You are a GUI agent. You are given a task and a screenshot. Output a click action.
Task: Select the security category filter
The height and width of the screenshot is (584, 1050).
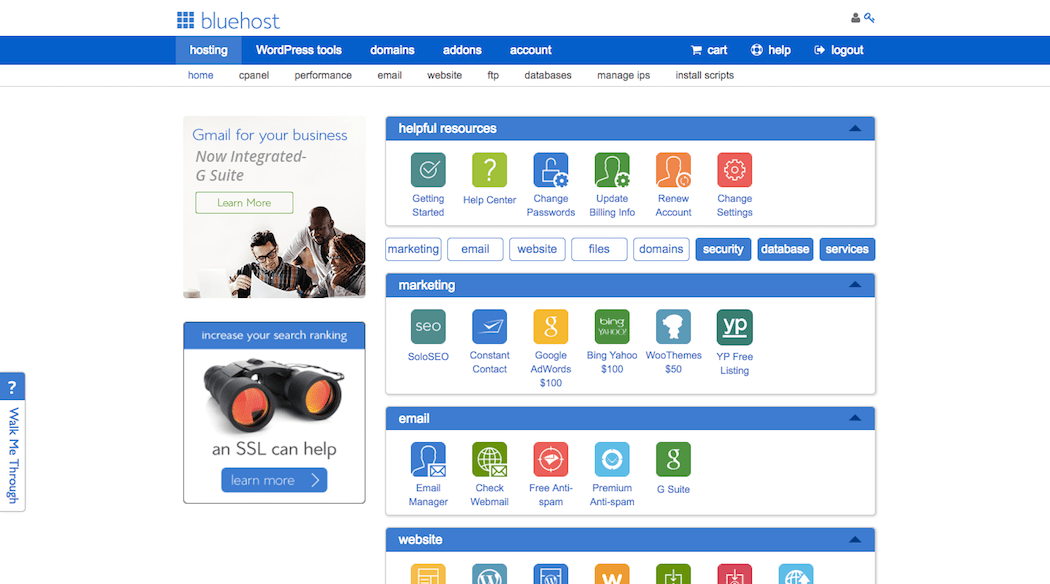[723, 249]
